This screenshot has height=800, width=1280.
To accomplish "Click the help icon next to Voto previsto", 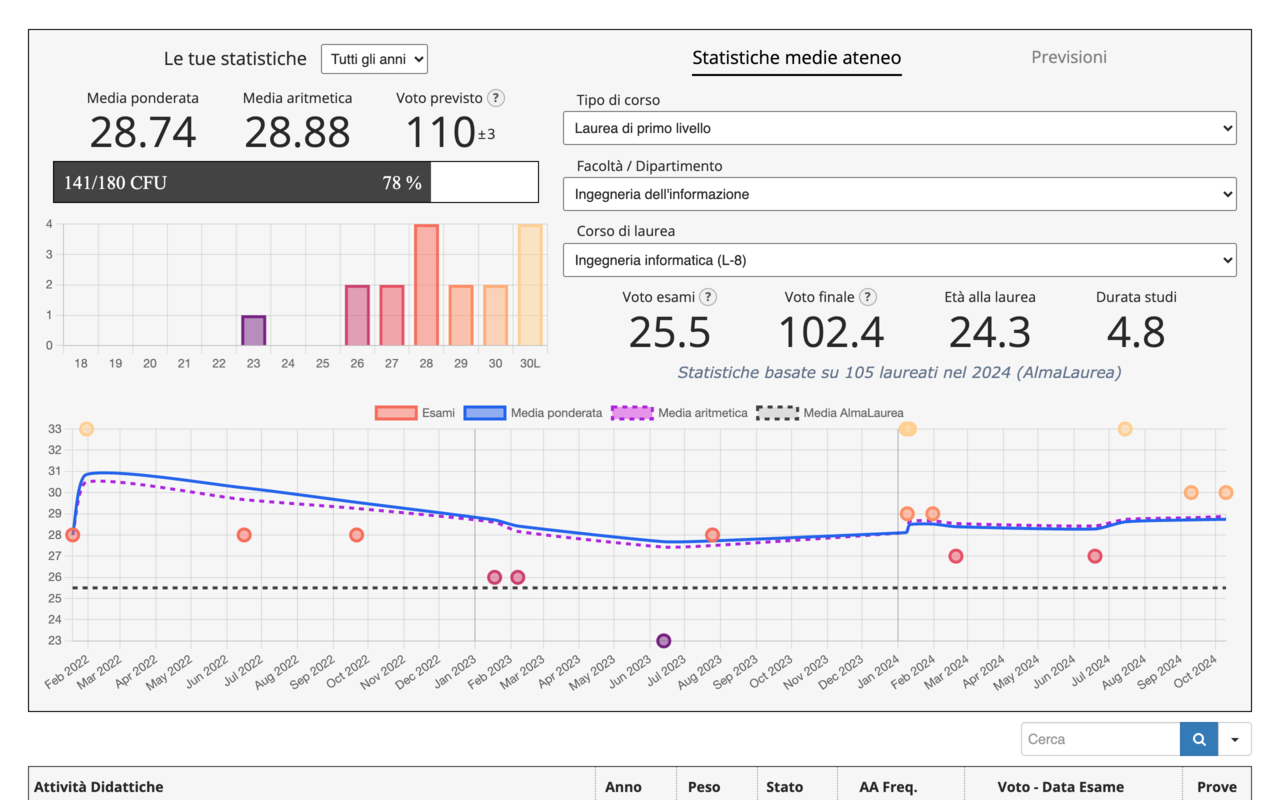I will pos(496,98).
